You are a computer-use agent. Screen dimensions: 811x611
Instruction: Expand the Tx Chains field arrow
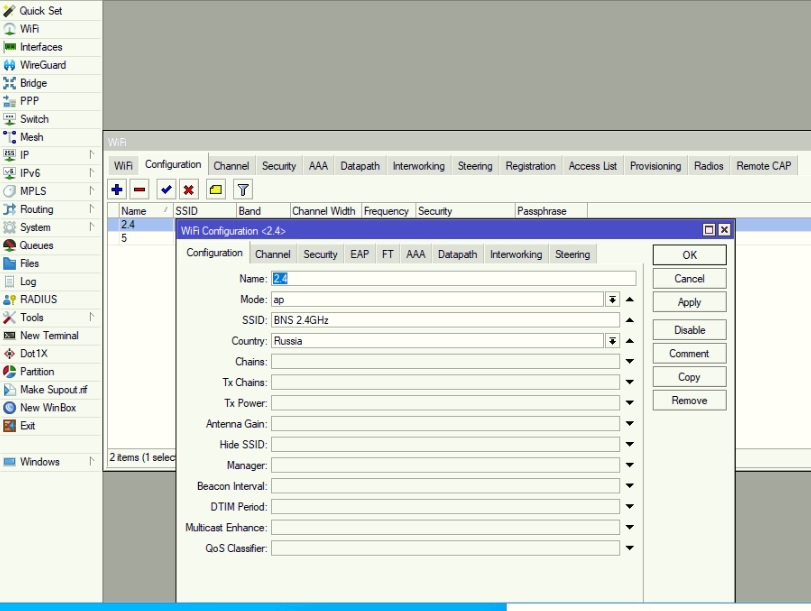(629, 382)
